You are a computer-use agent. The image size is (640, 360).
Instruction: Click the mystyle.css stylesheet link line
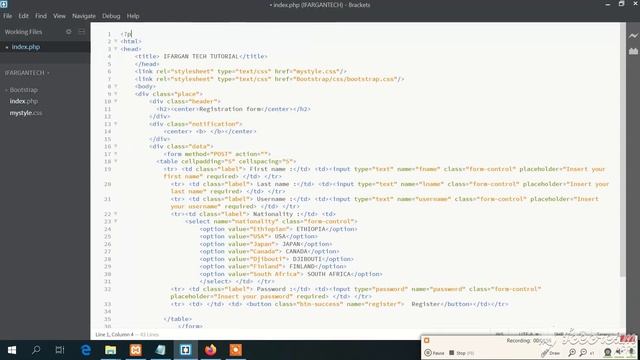pyautogui.click(x=241, y=71)
